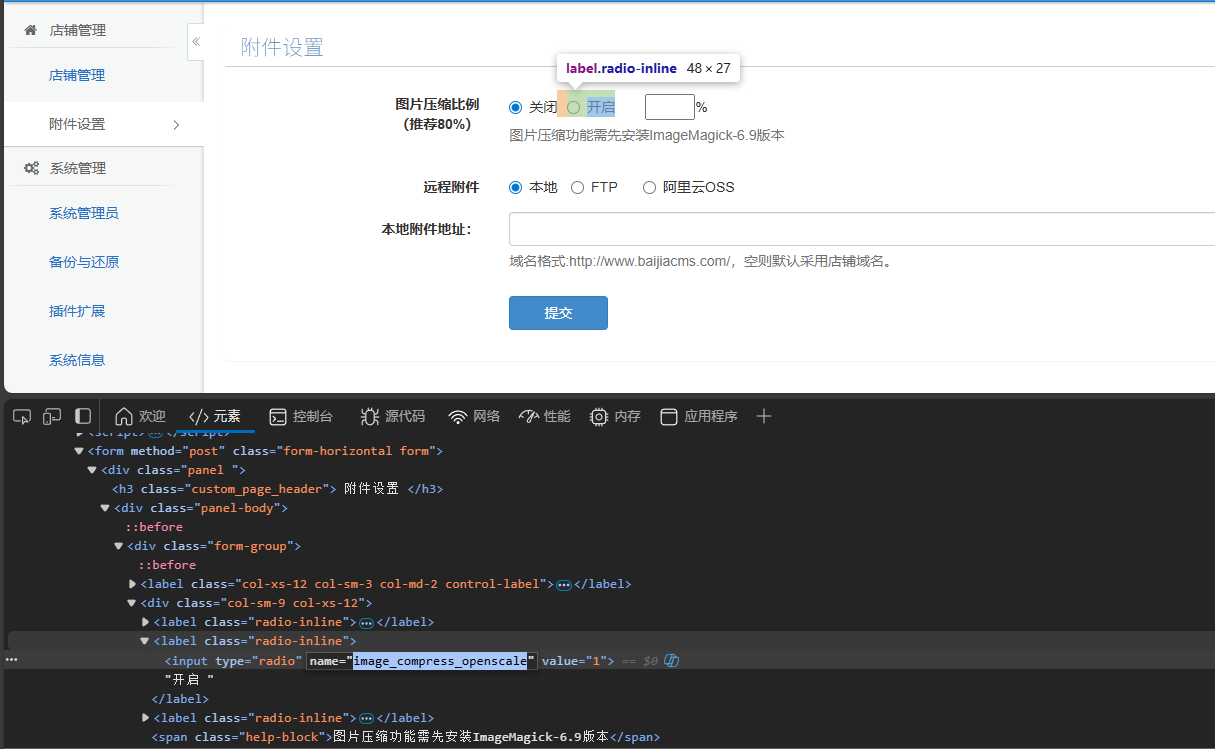Image resolution: width=1215 pixels, height=749 pixels.
Task: Click the DevTools dock sidebar toggle icon
Action: pos(84,416)
